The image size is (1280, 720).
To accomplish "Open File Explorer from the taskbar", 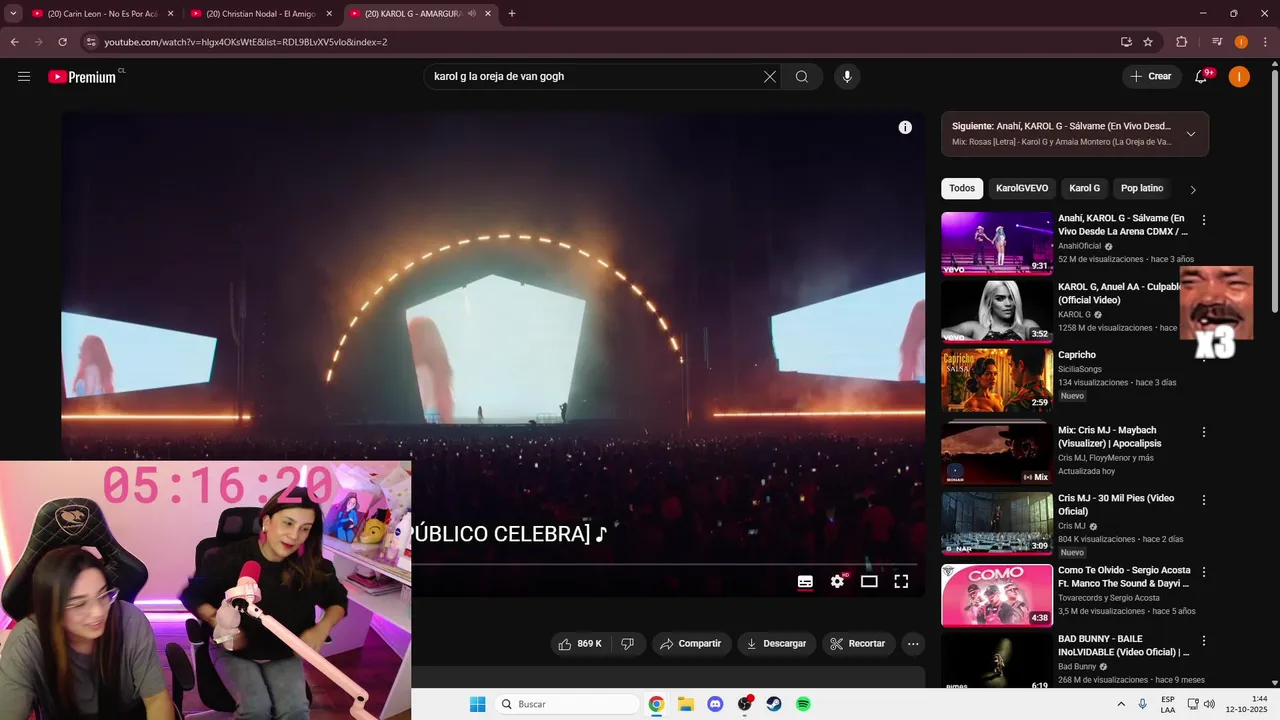I will [x=686, y=704].
